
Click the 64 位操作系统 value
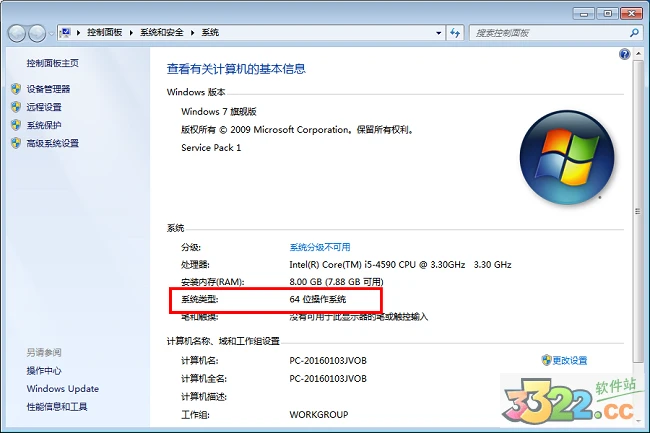tap(318, 299)
